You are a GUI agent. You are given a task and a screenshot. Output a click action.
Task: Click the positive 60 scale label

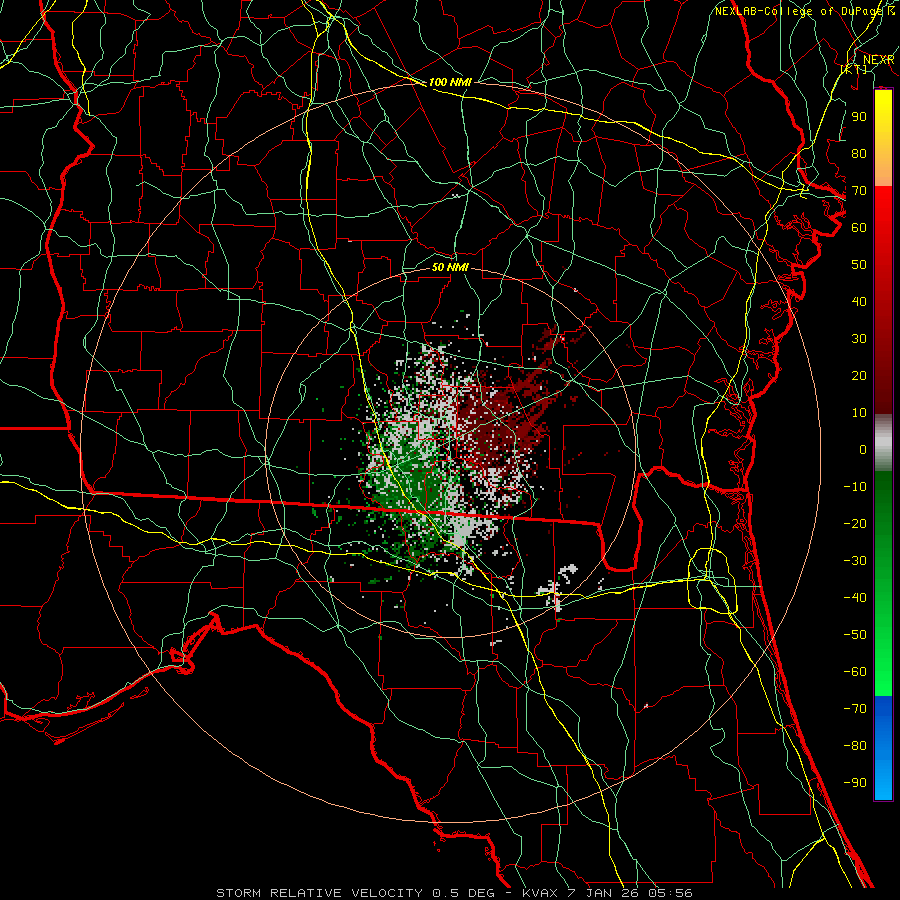[859, 227]
